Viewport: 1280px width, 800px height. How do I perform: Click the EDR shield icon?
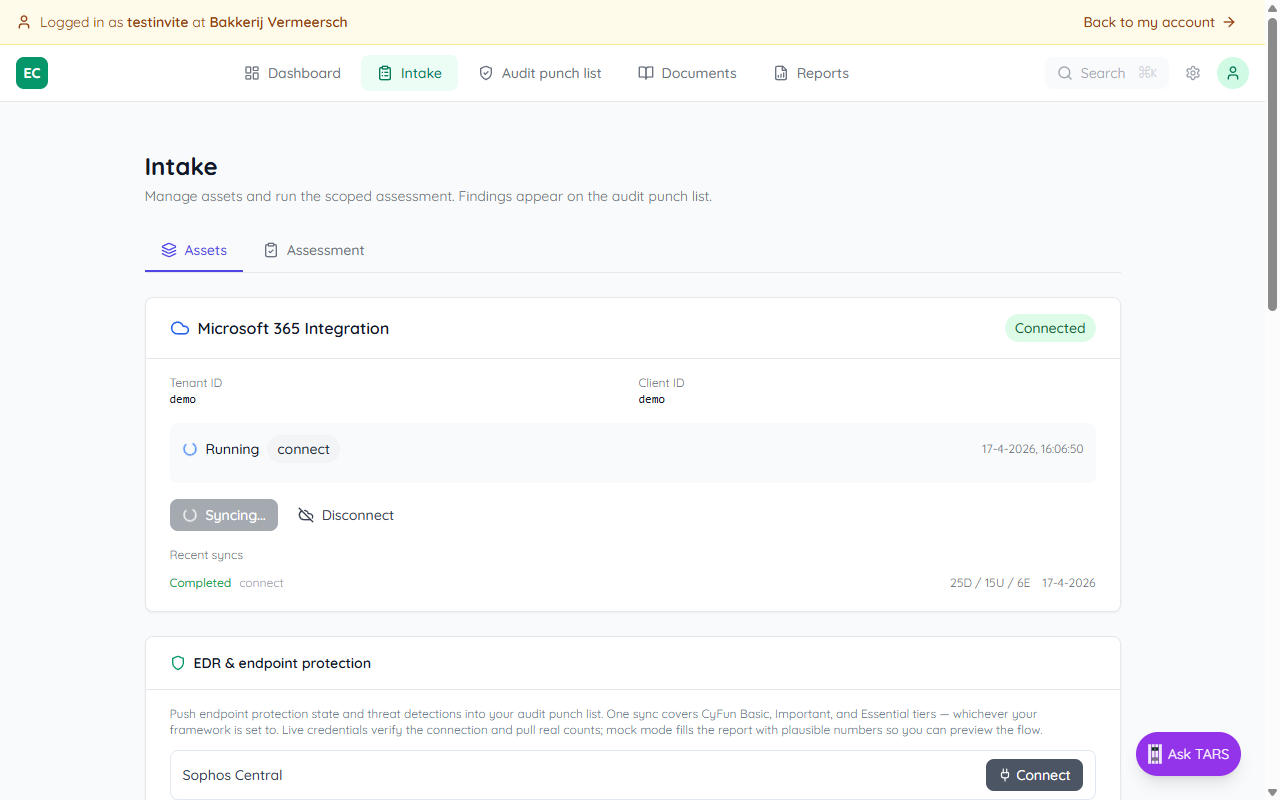[178, 663]
